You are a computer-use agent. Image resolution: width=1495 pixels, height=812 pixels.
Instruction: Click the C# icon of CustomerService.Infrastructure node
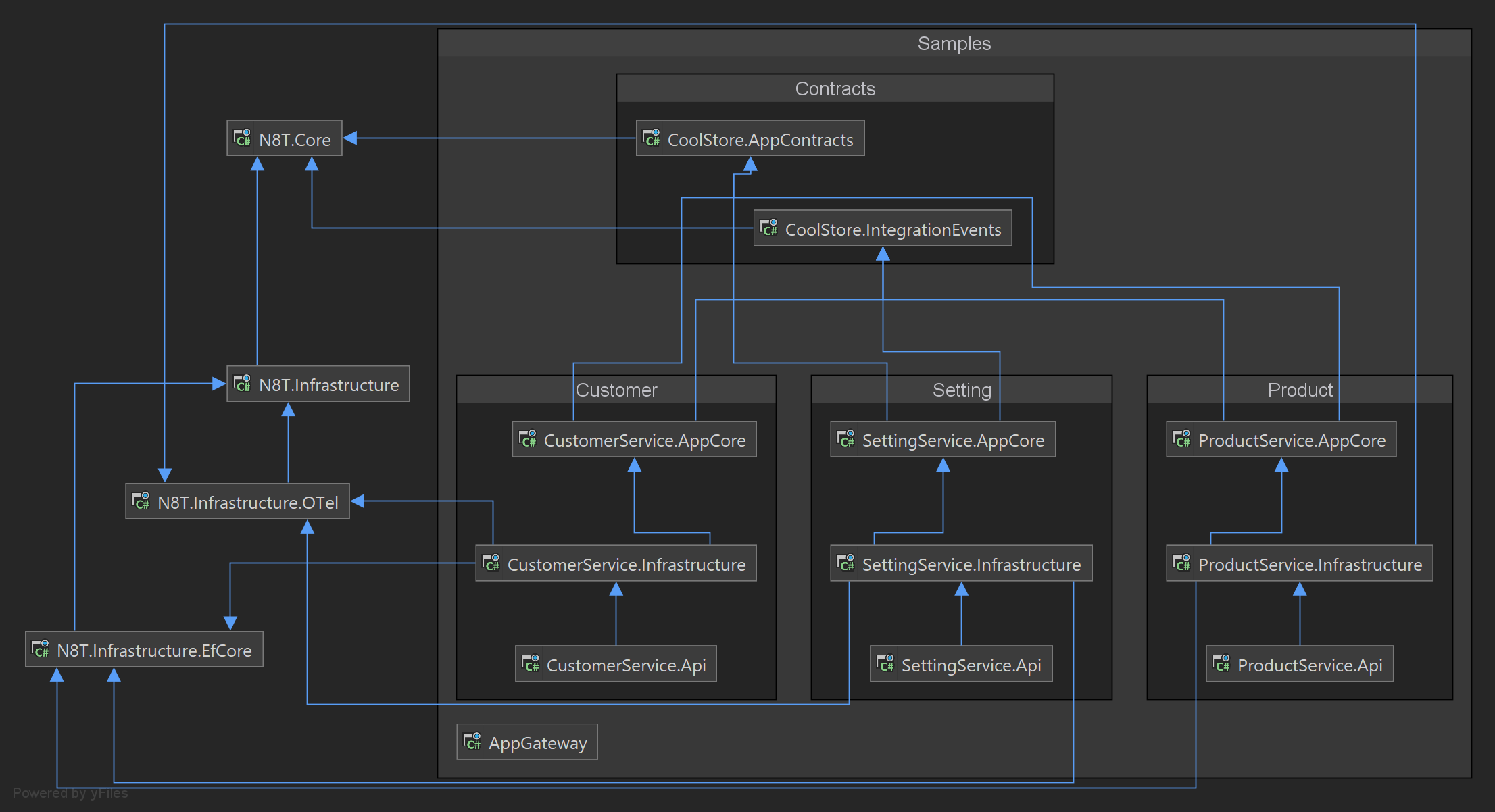tap(491, 563)
